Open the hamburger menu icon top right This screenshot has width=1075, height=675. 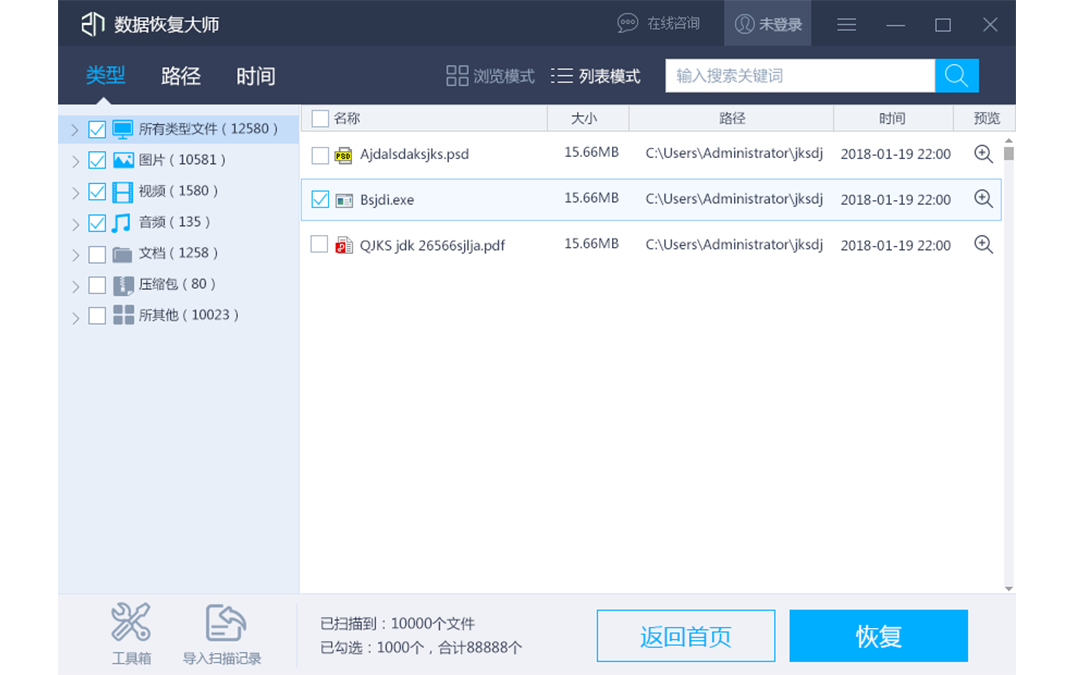846,24
